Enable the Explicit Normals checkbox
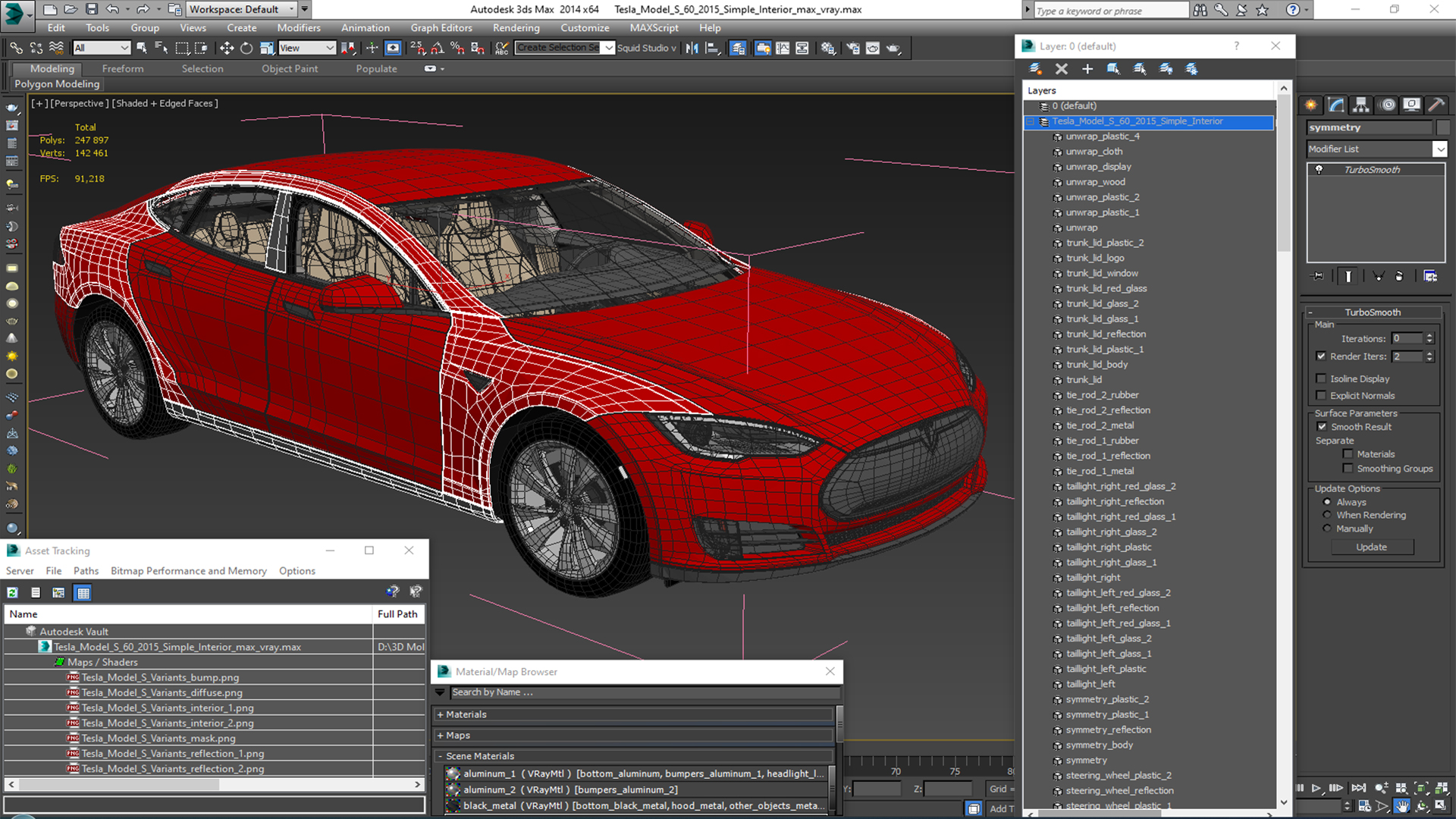 point(1321,395)
